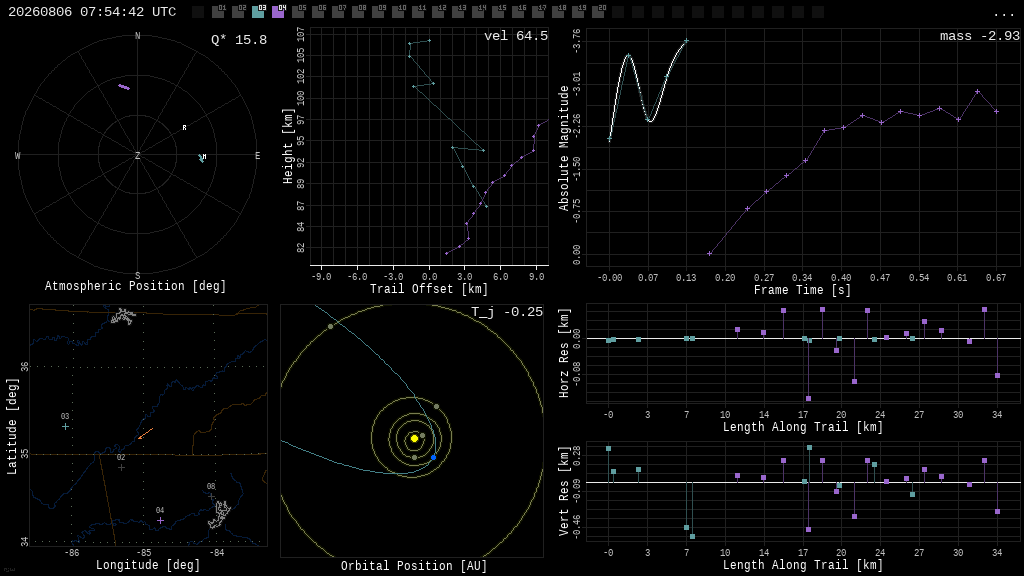Click station 03 cross marker on map
This screenshot has height=576, width=1024.
65,426
